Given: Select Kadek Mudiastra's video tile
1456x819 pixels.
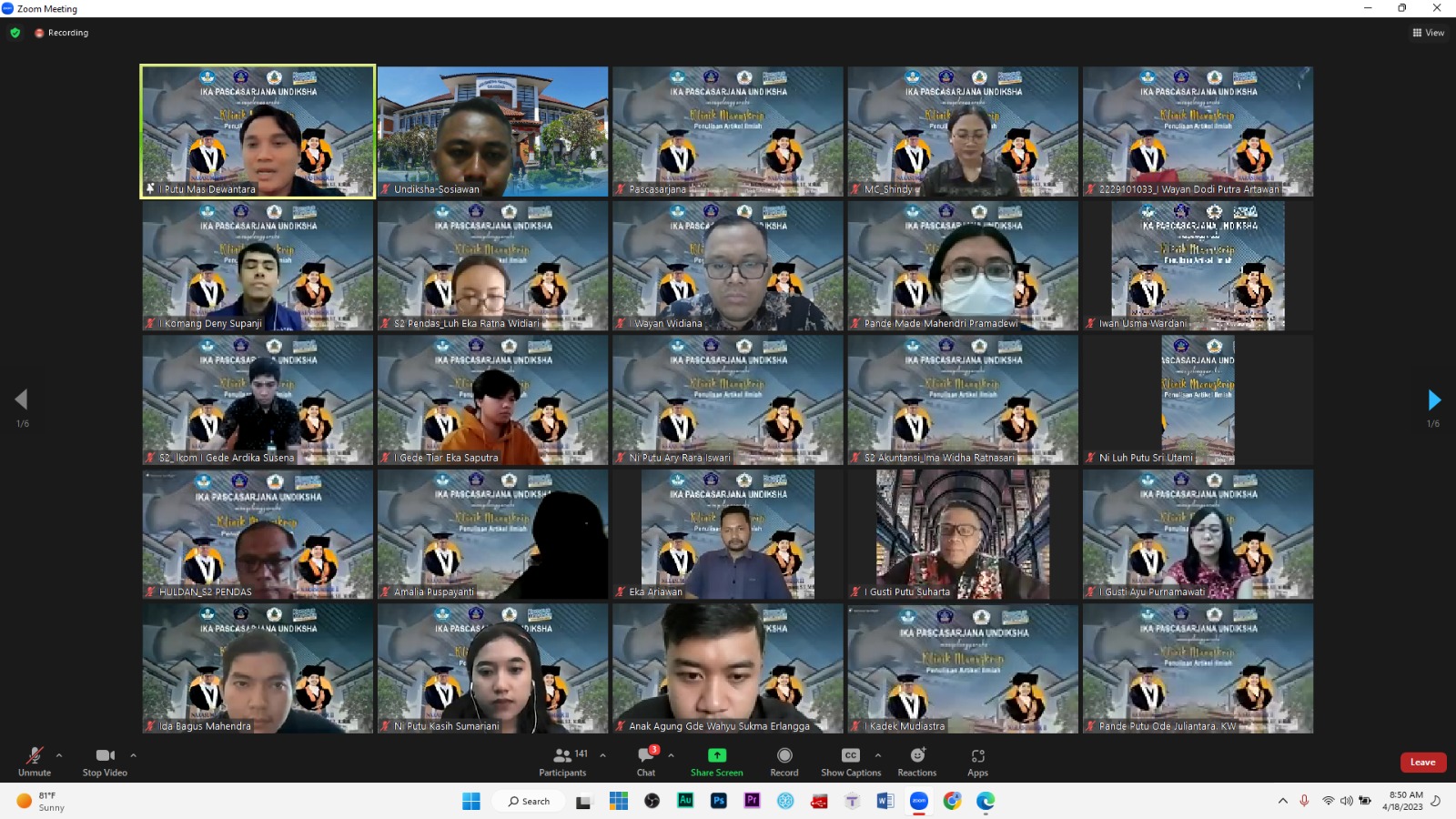Looking at the screenshot, I should (x=963, y=668).
